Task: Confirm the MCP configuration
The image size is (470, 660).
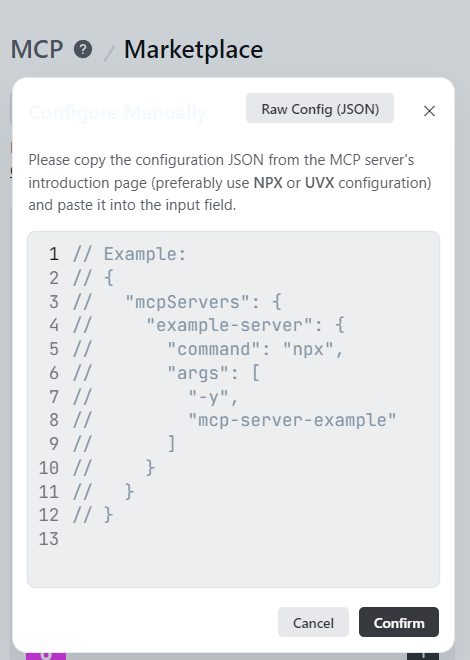Action: 398,622
